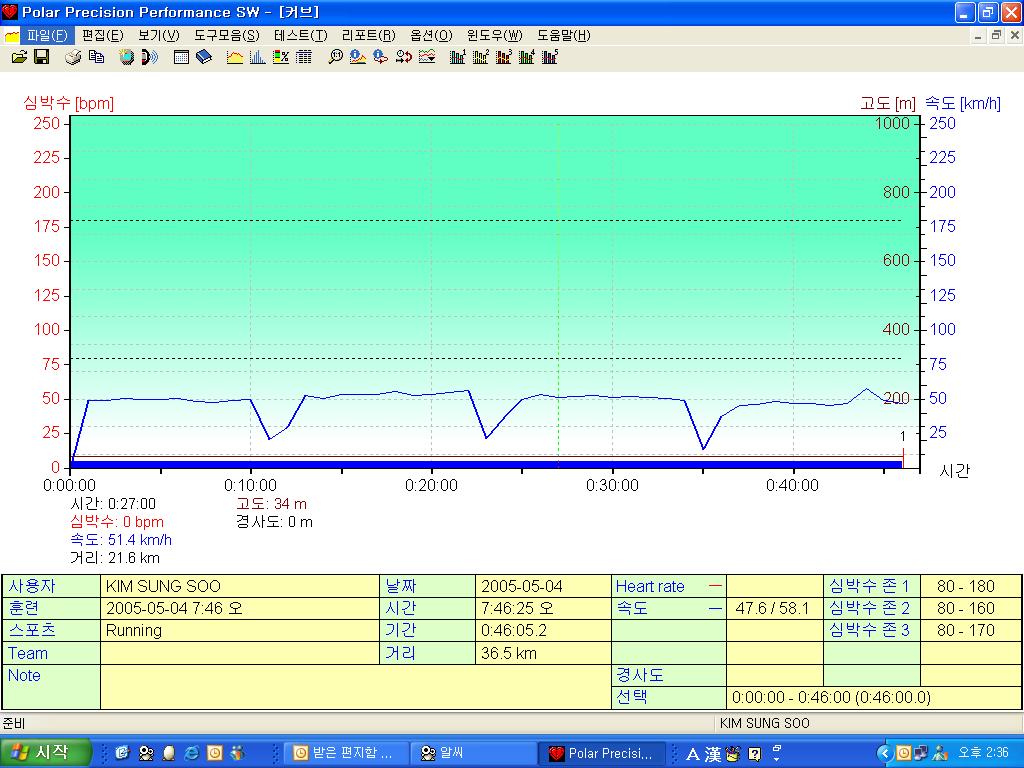The width and height of the screenshot is (1024, 768).
Task: Open the 리포트(R) menu
Action: pos(368,35)
